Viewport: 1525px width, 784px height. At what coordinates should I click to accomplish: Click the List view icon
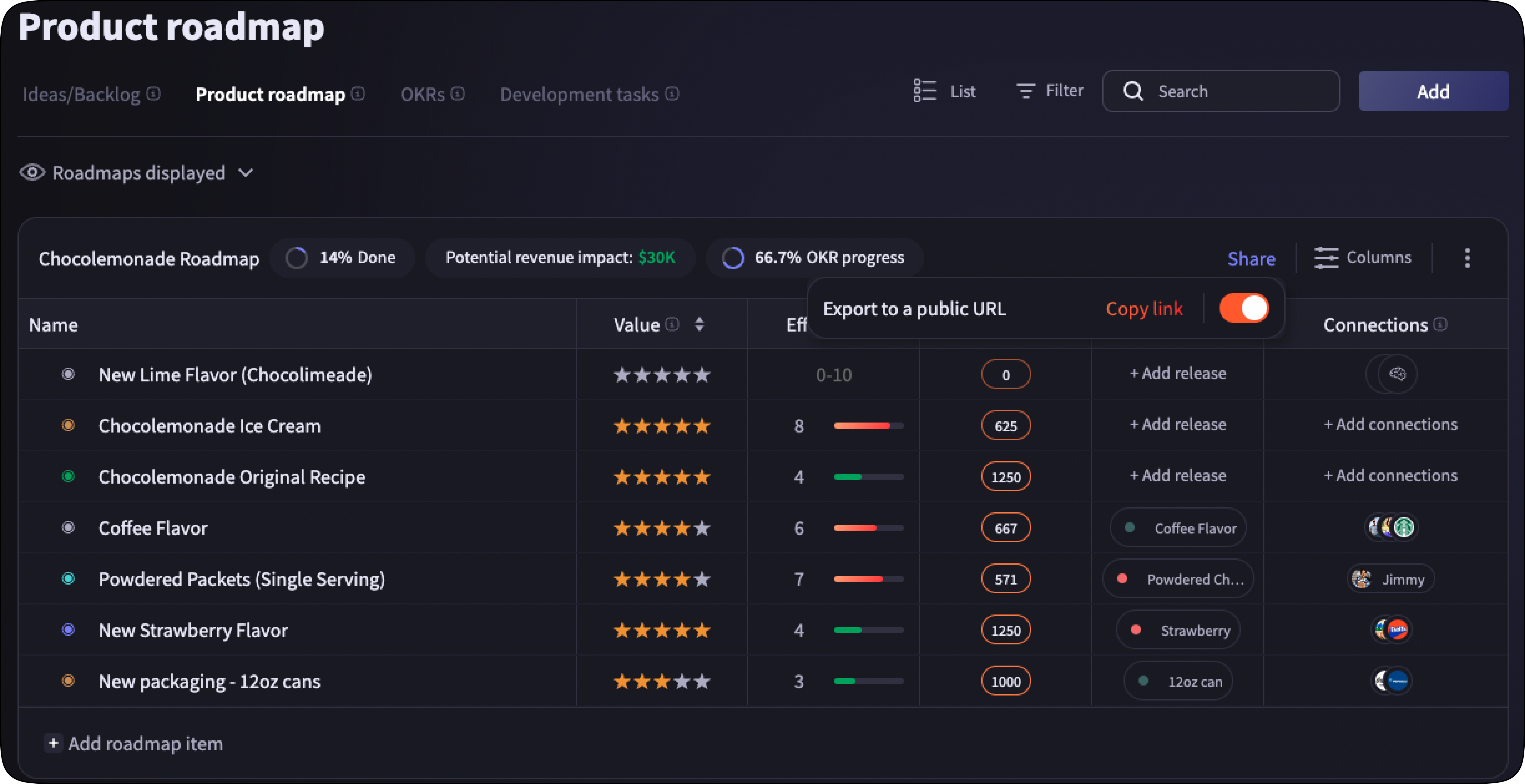[924, 91]
